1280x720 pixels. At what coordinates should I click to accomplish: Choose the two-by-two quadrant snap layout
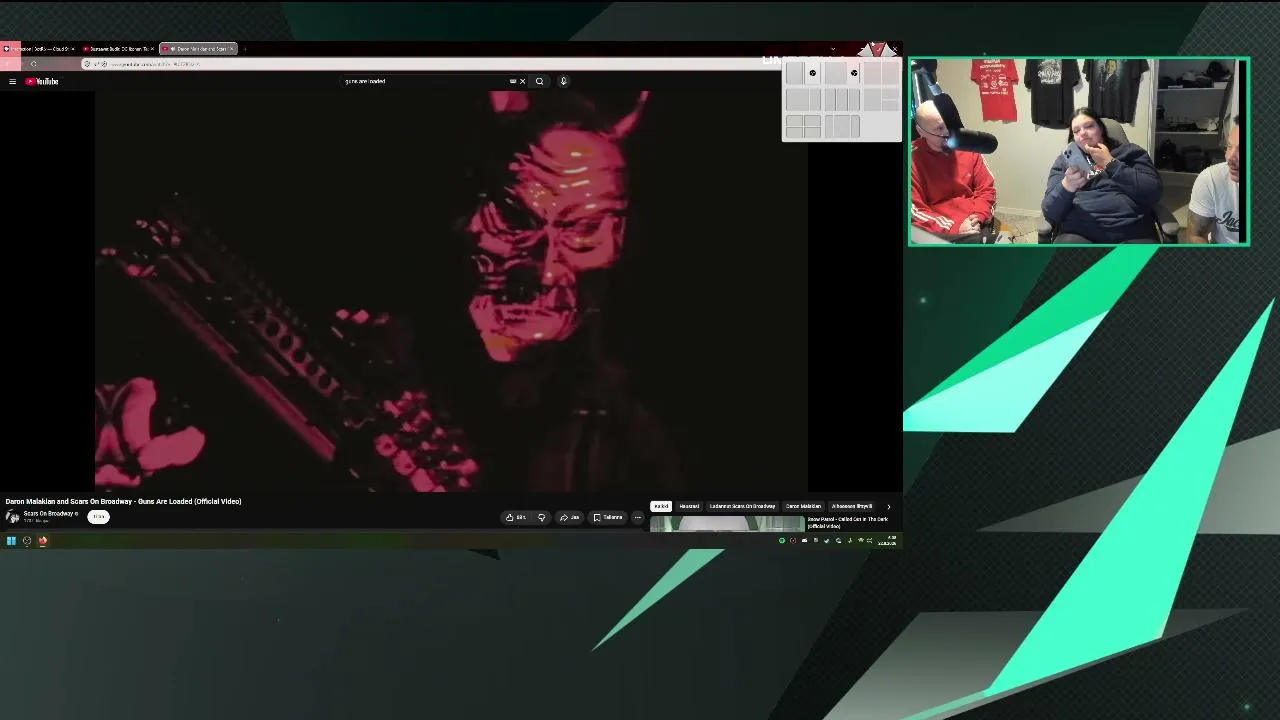tap(803, 126)
